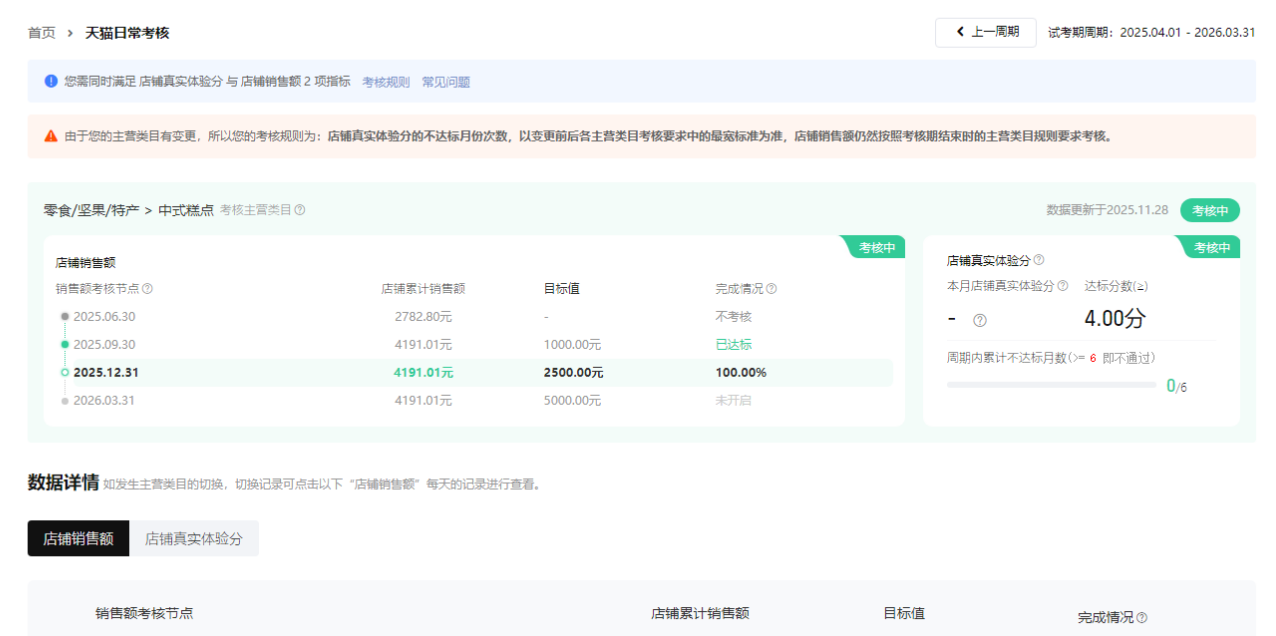The height and width of the screenshot is (636, 1276).
Task: Select the 店铺销售额 tab
Action: [78, 538]
